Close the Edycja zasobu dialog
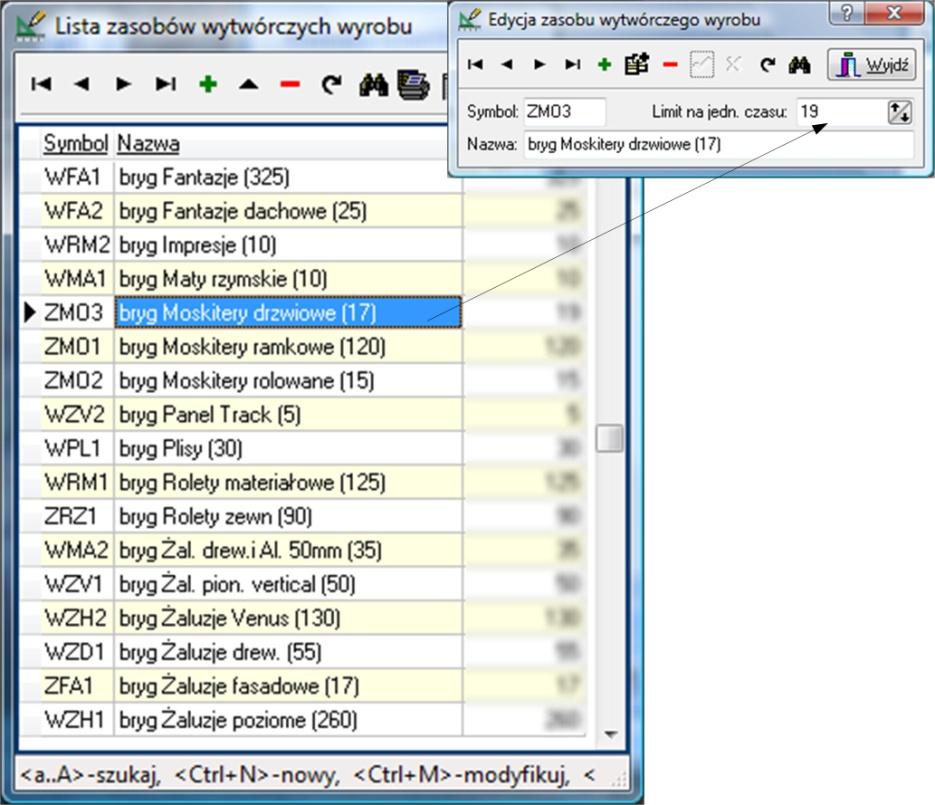 tap(894, 12)
